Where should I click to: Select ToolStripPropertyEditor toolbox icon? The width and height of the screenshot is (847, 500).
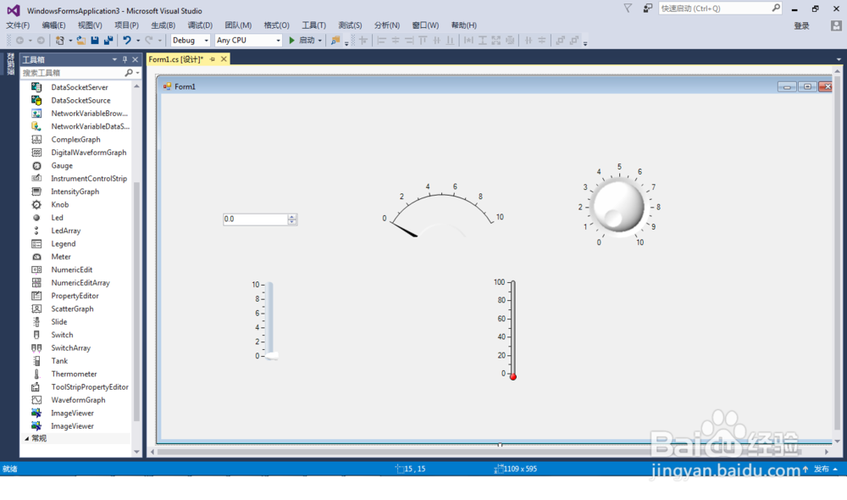pos(36,387)
